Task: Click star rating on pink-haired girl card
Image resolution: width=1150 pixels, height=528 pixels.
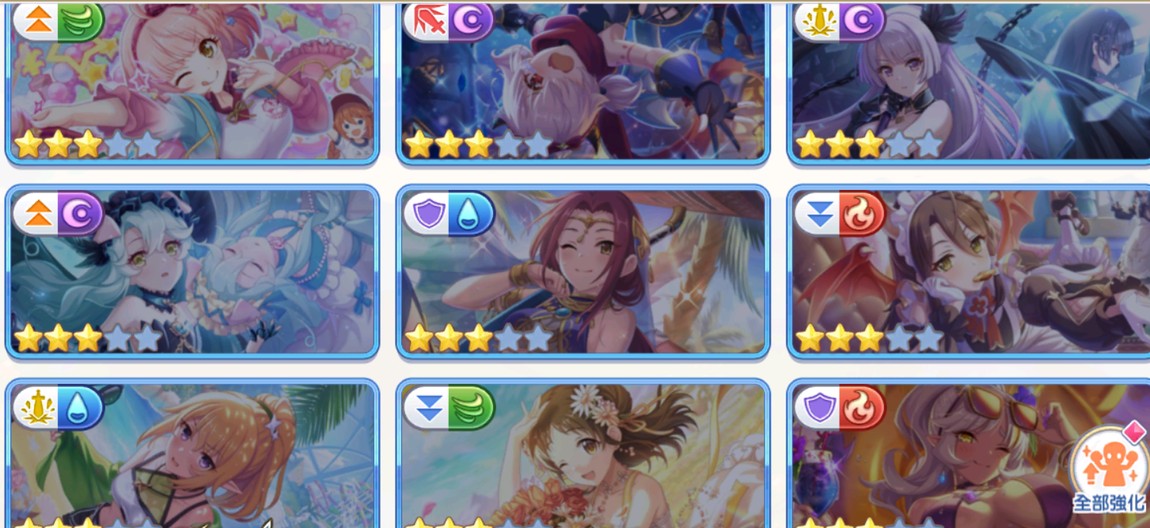Action: coord(87,144)
